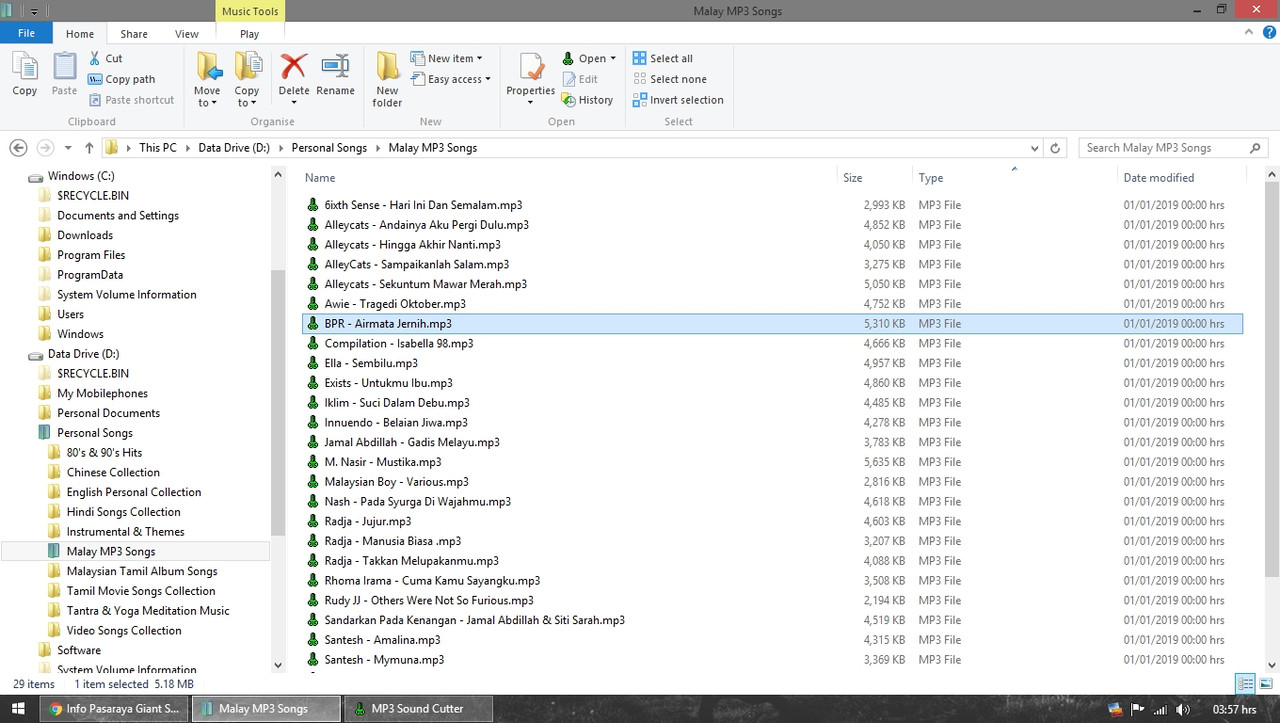1280x723 pixels.
Task: Click Select all in Select group
Action: pyautogui.click(x=662, y=58)
